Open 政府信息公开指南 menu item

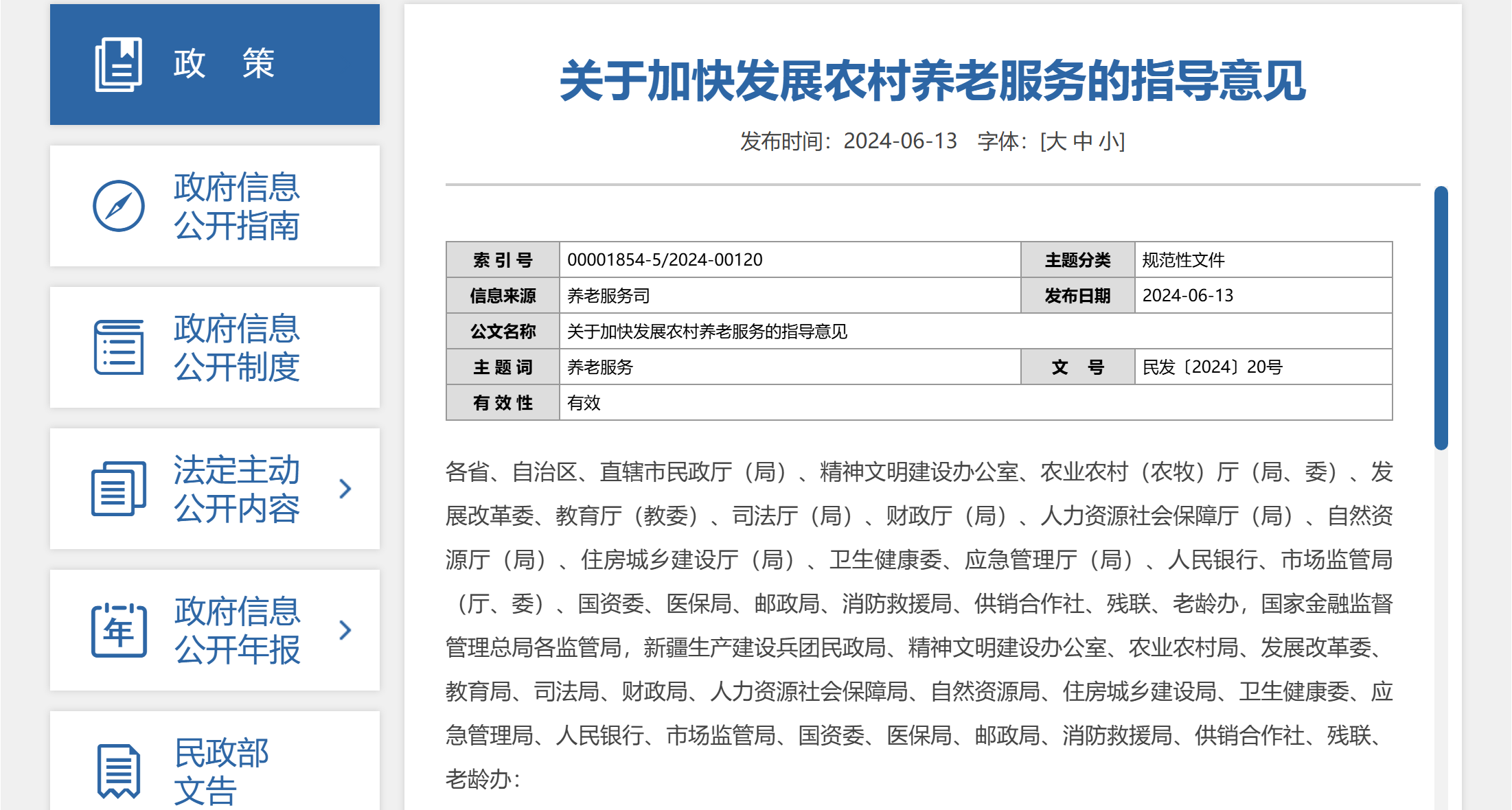tap(215, 206)
